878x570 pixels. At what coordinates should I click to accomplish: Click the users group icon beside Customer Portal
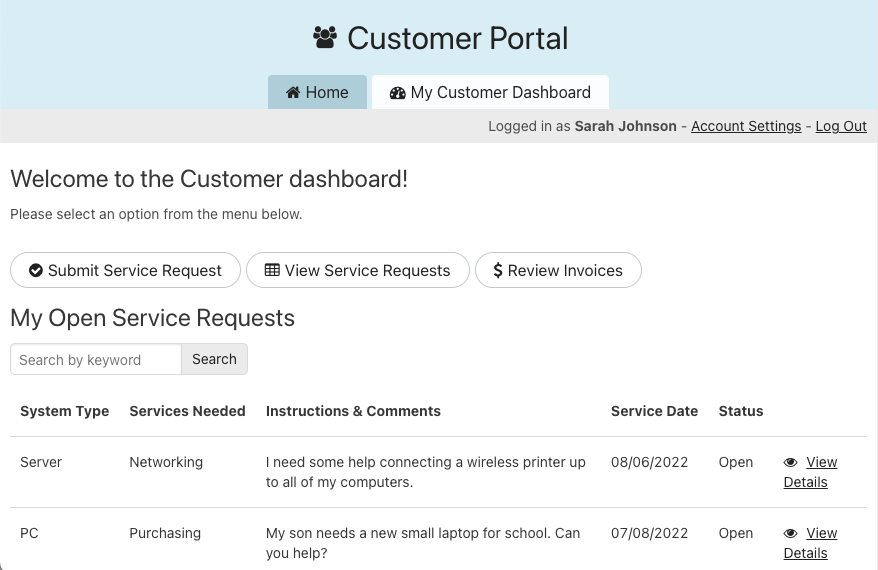[x=325, y=39]
